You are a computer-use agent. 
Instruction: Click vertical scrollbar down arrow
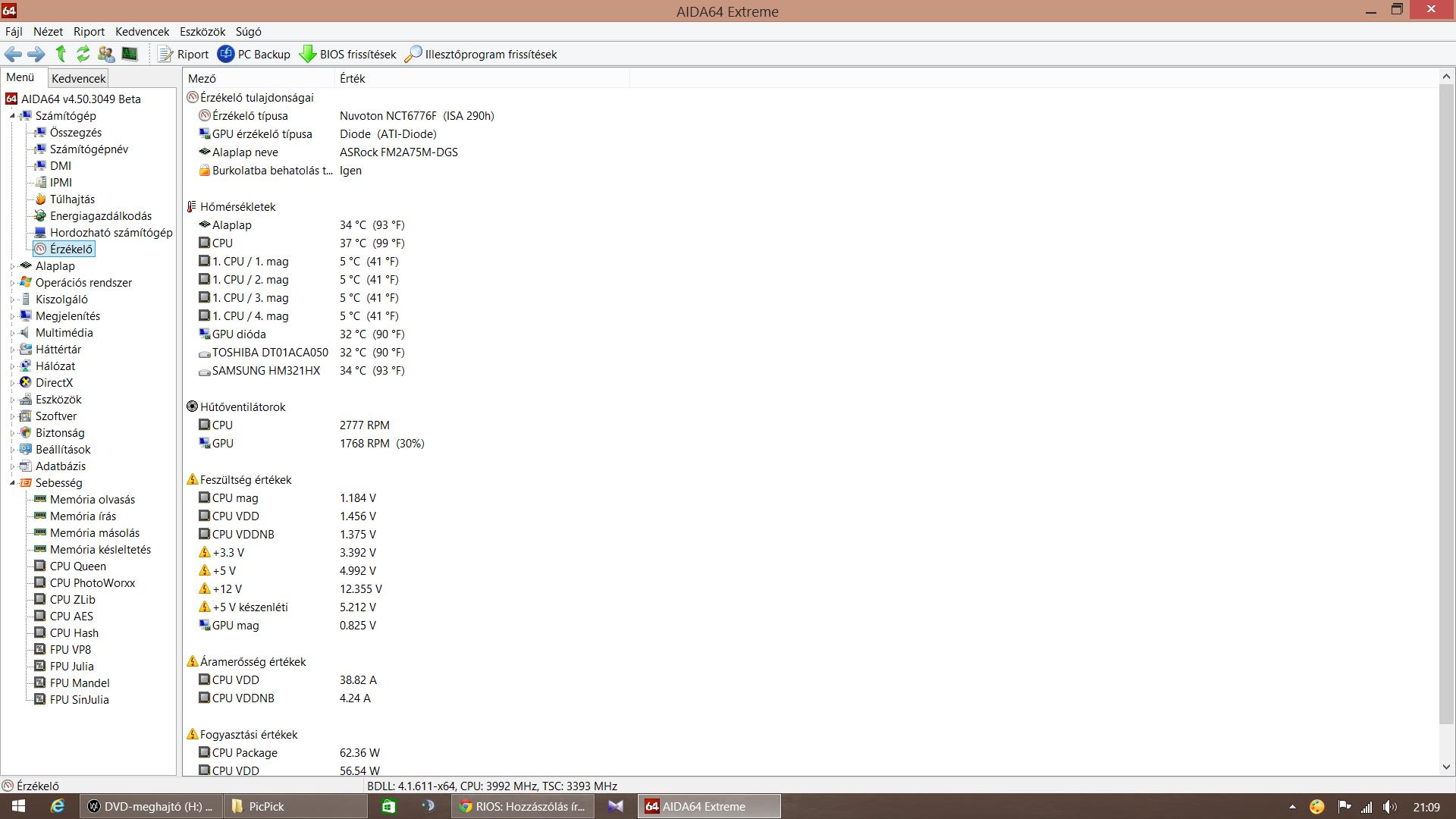(x=1446, y=767)
